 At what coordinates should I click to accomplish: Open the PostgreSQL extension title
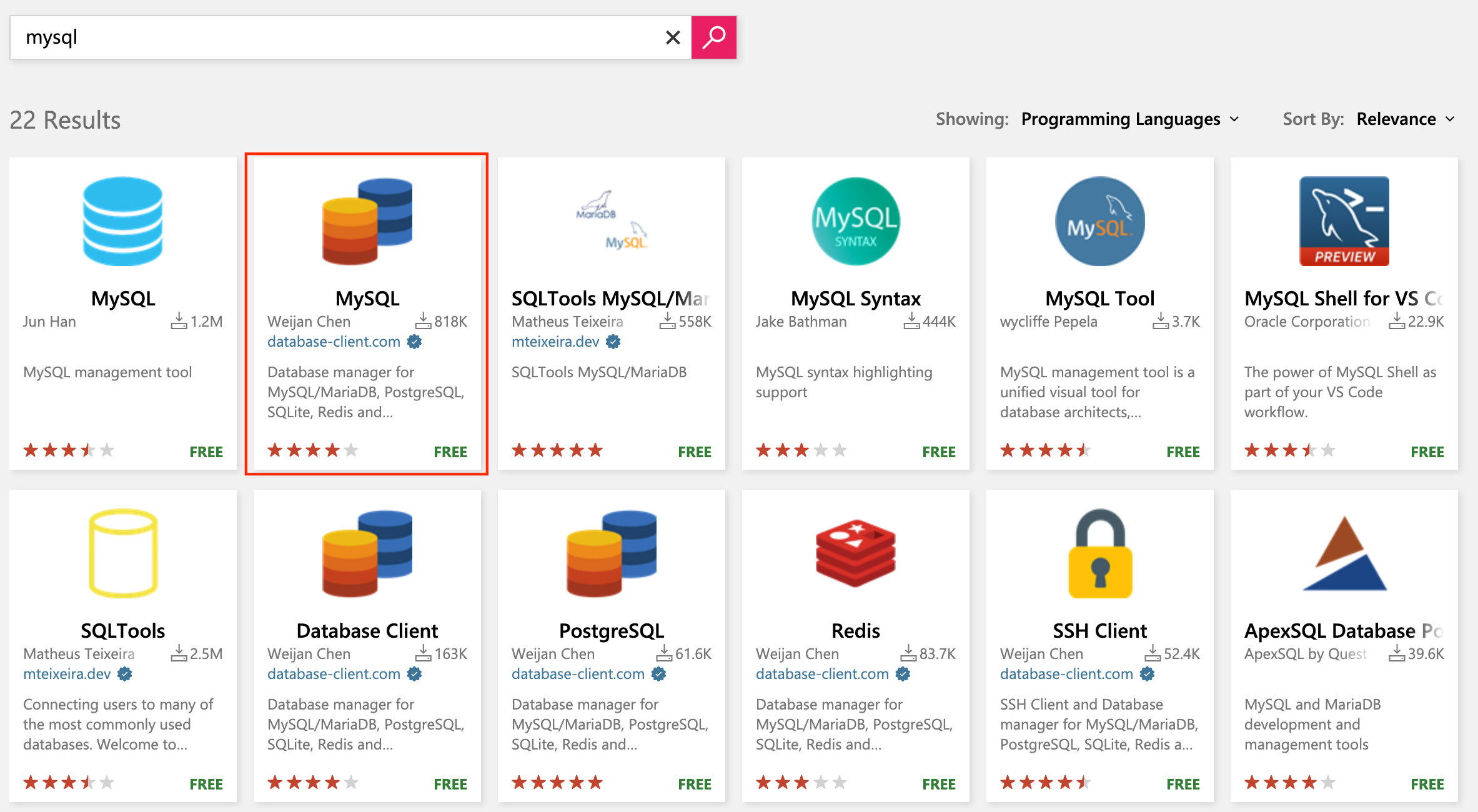pyautogui.click(x=611, y=630)
